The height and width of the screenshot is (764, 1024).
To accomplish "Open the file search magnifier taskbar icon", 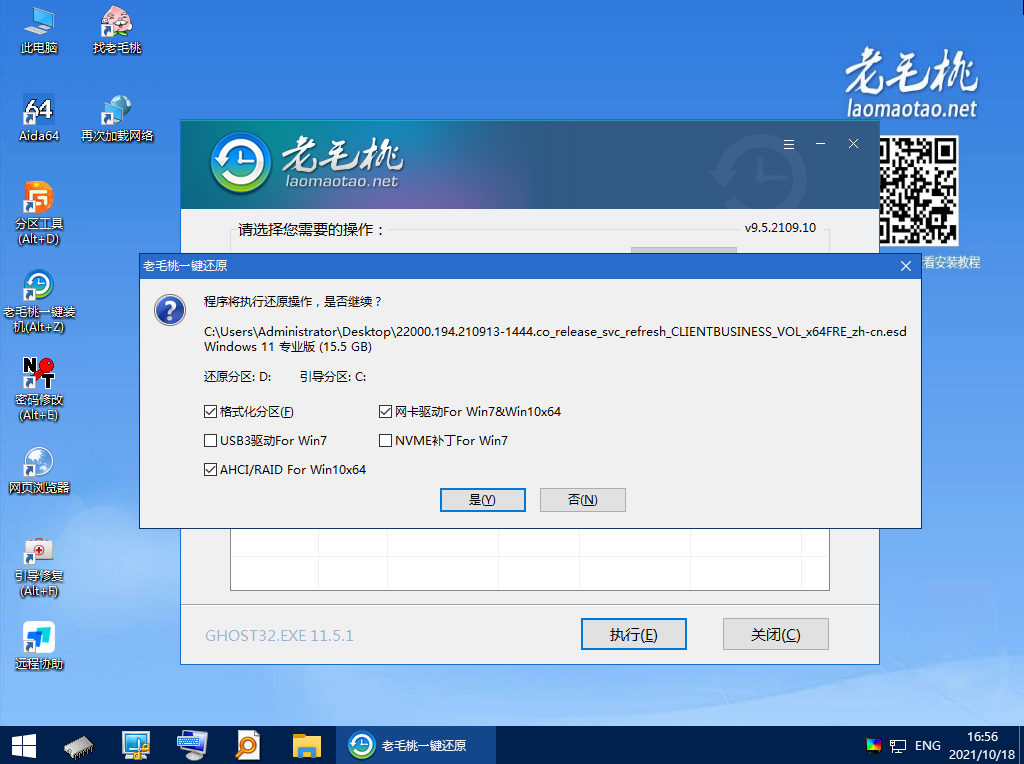I will [x=248, y=746].
